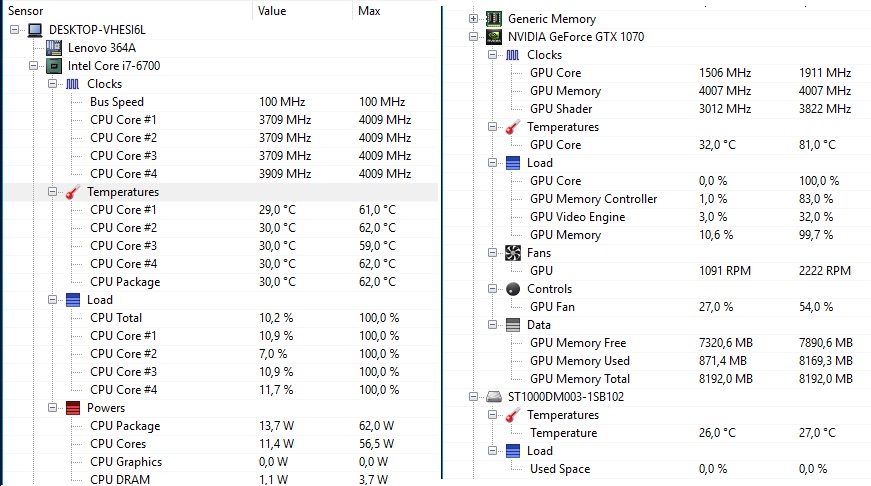Click the DESKTOP-VHESI6L computer icon
This screenshot has height=486, width=871.
(35, 30)
